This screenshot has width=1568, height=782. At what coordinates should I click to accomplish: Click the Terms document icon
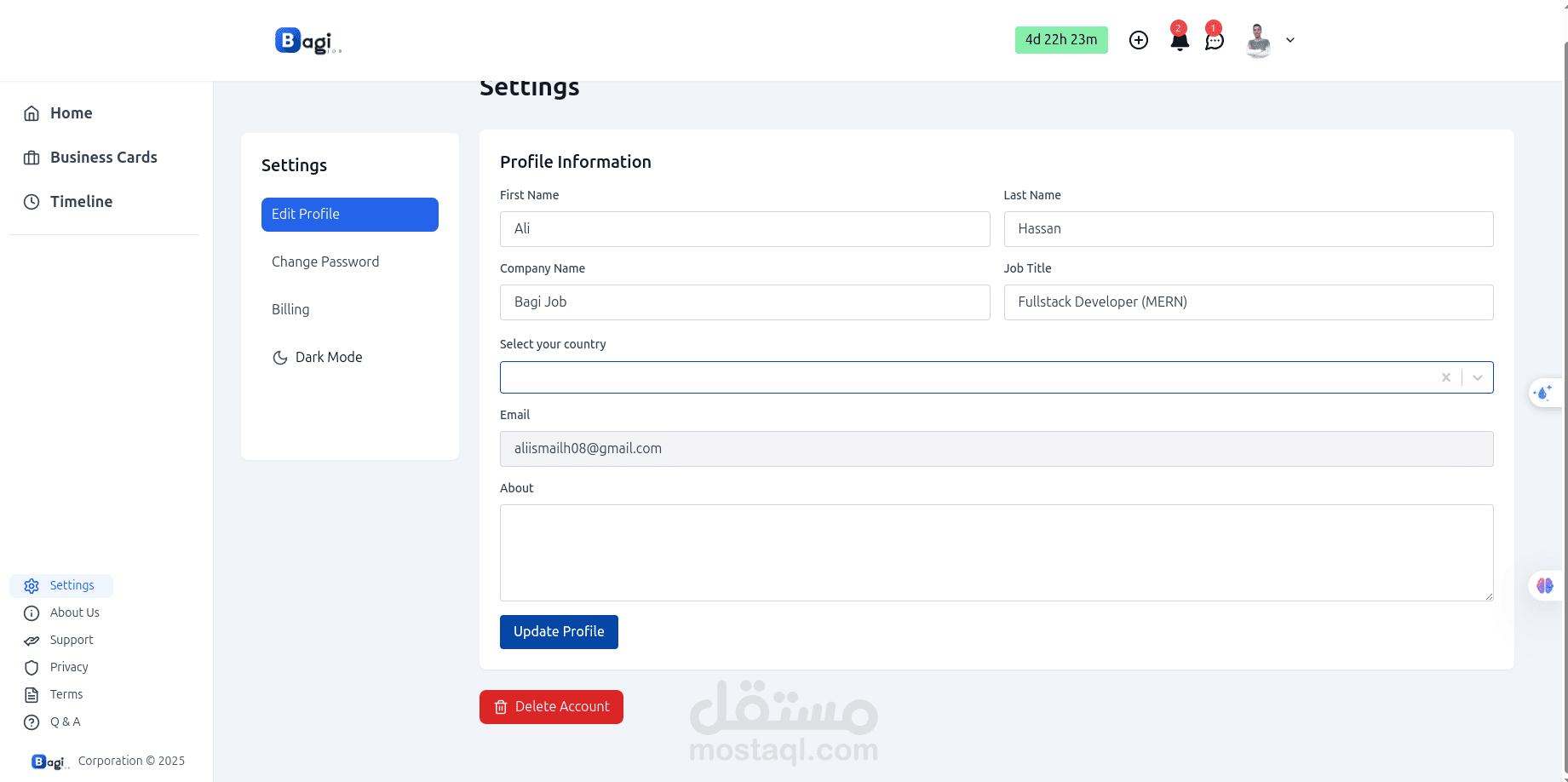point(32,695)
